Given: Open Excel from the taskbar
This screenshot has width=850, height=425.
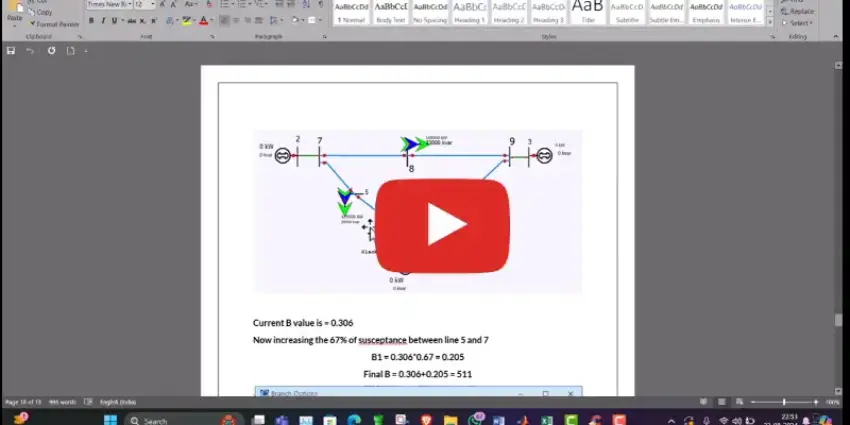Looking at the screenshot, I should point(546,420).
